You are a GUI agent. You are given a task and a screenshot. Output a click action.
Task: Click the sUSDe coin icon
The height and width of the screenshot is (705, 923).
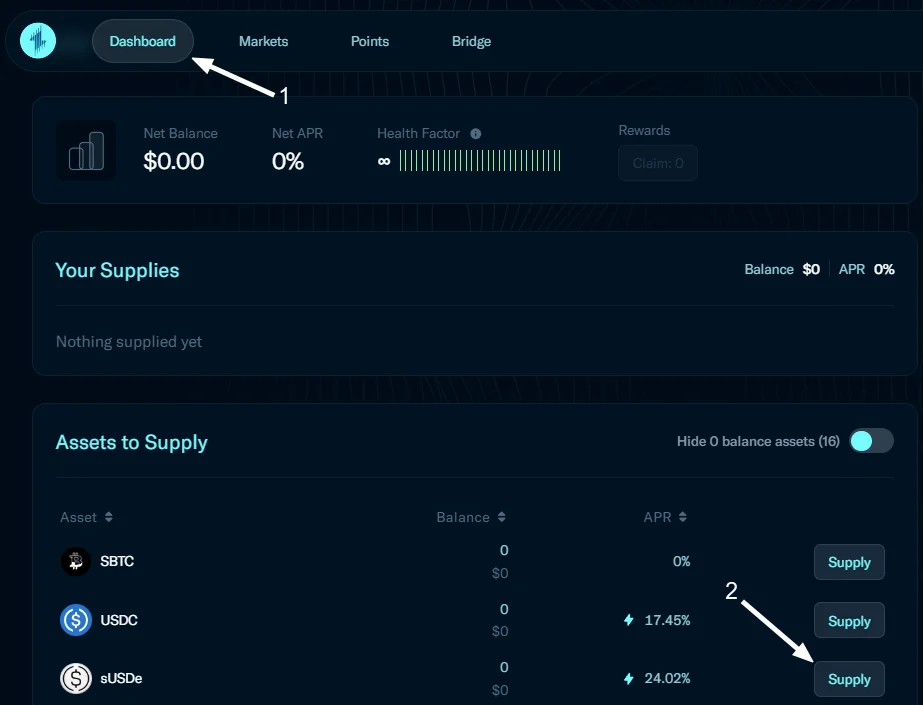coord(76,678)
